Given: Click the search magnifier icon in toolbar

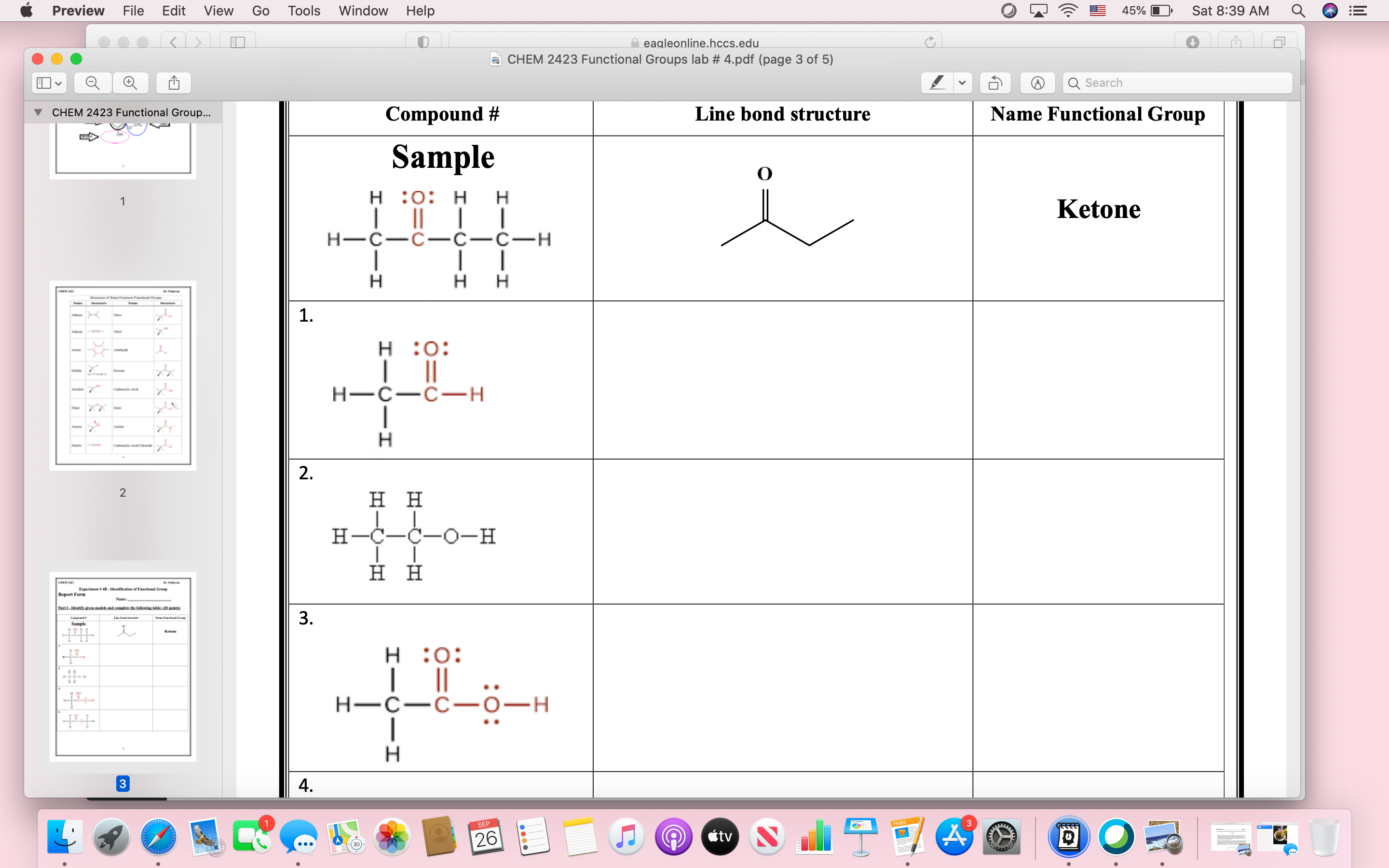Looking at the screenshot, I should (x=1074, y=83).
